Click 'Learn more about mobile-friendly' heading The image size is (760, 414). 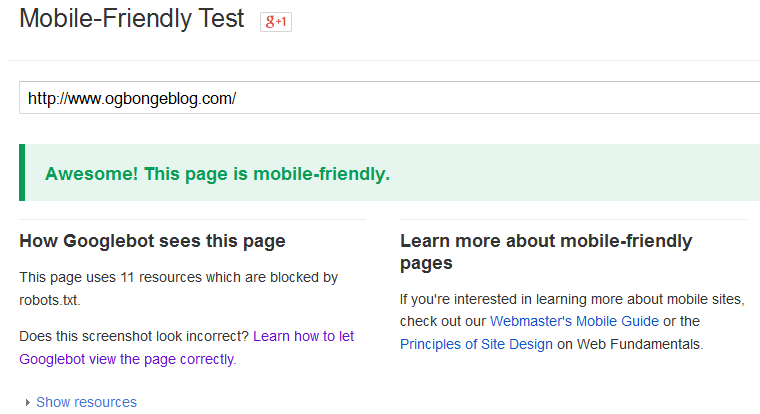[x=546, y=241]
